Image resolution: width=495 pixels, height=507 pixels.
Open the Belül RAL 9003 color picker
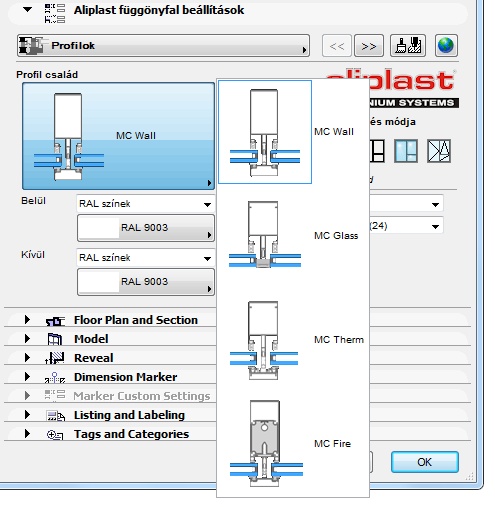click(x=146, y=228)
